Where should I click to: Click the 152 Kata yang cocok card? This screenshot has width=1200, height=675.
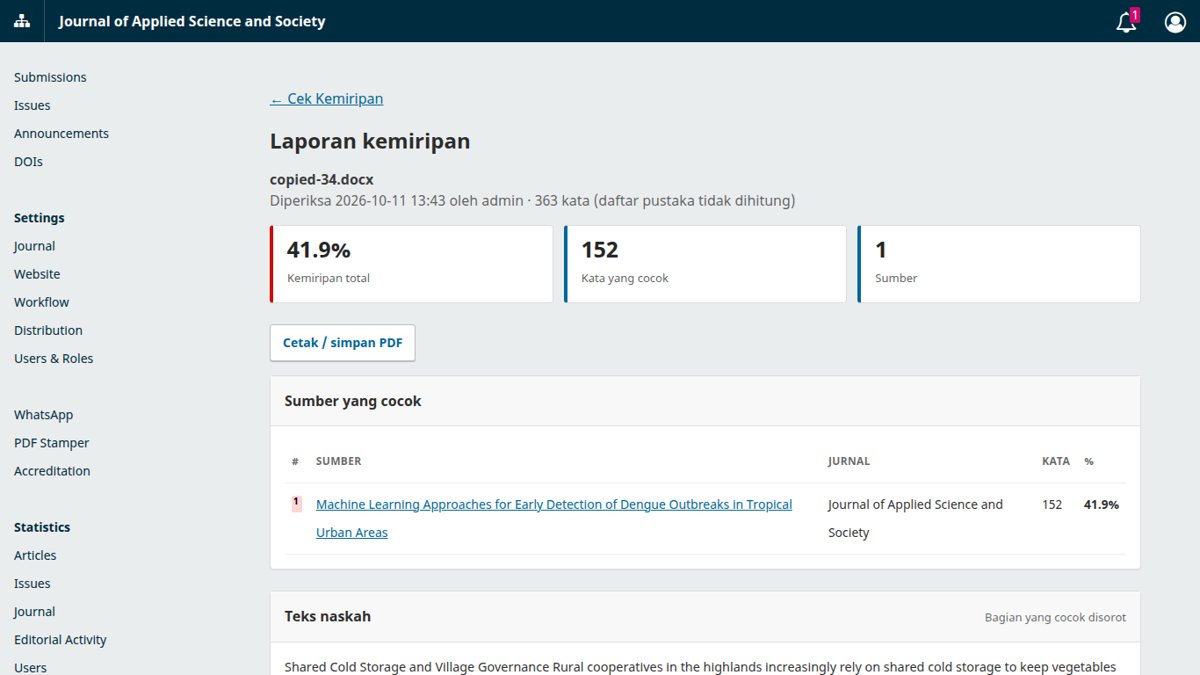[705, 264]
